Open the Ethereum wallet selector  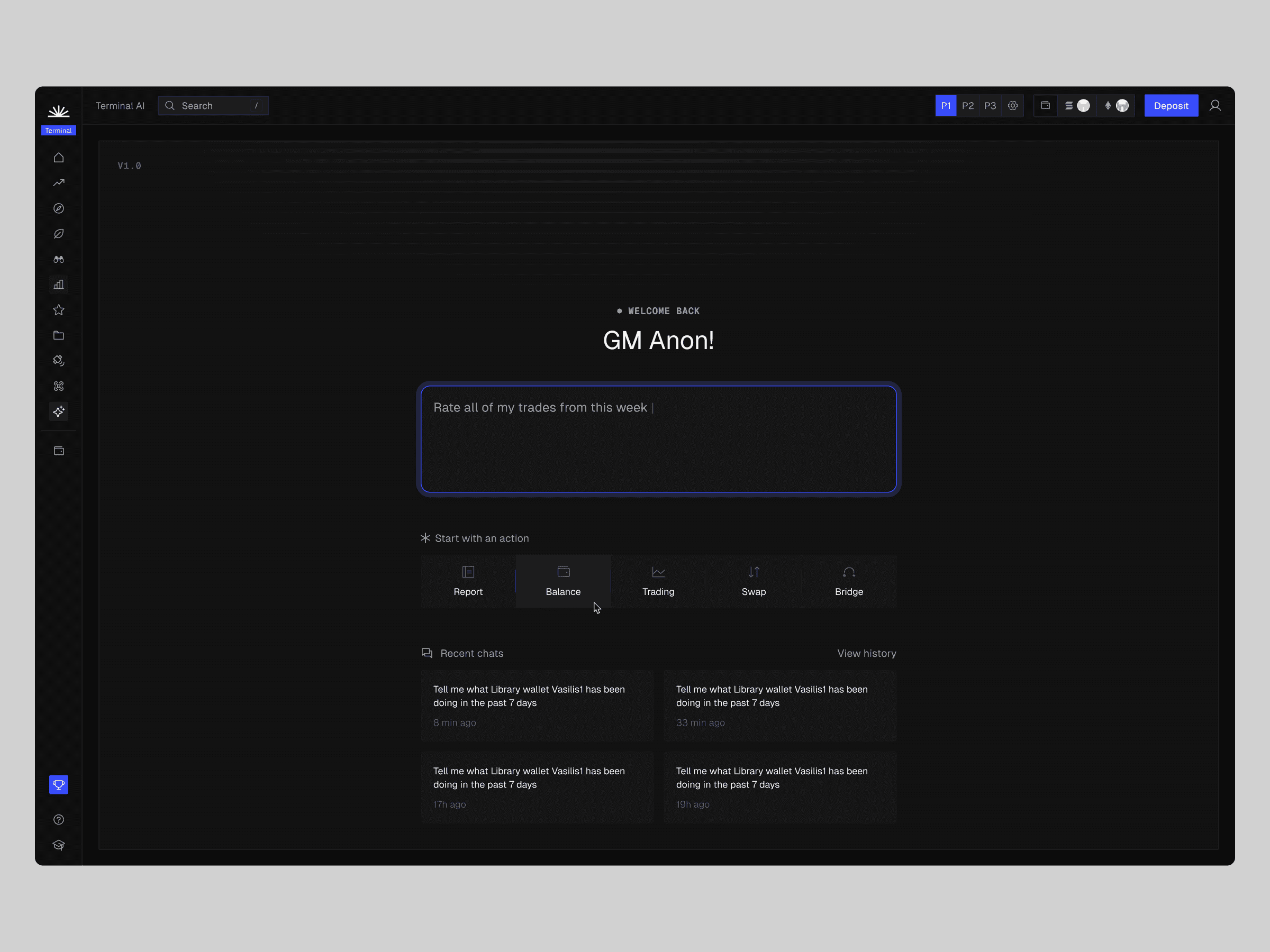click(x=1116, y=106)
